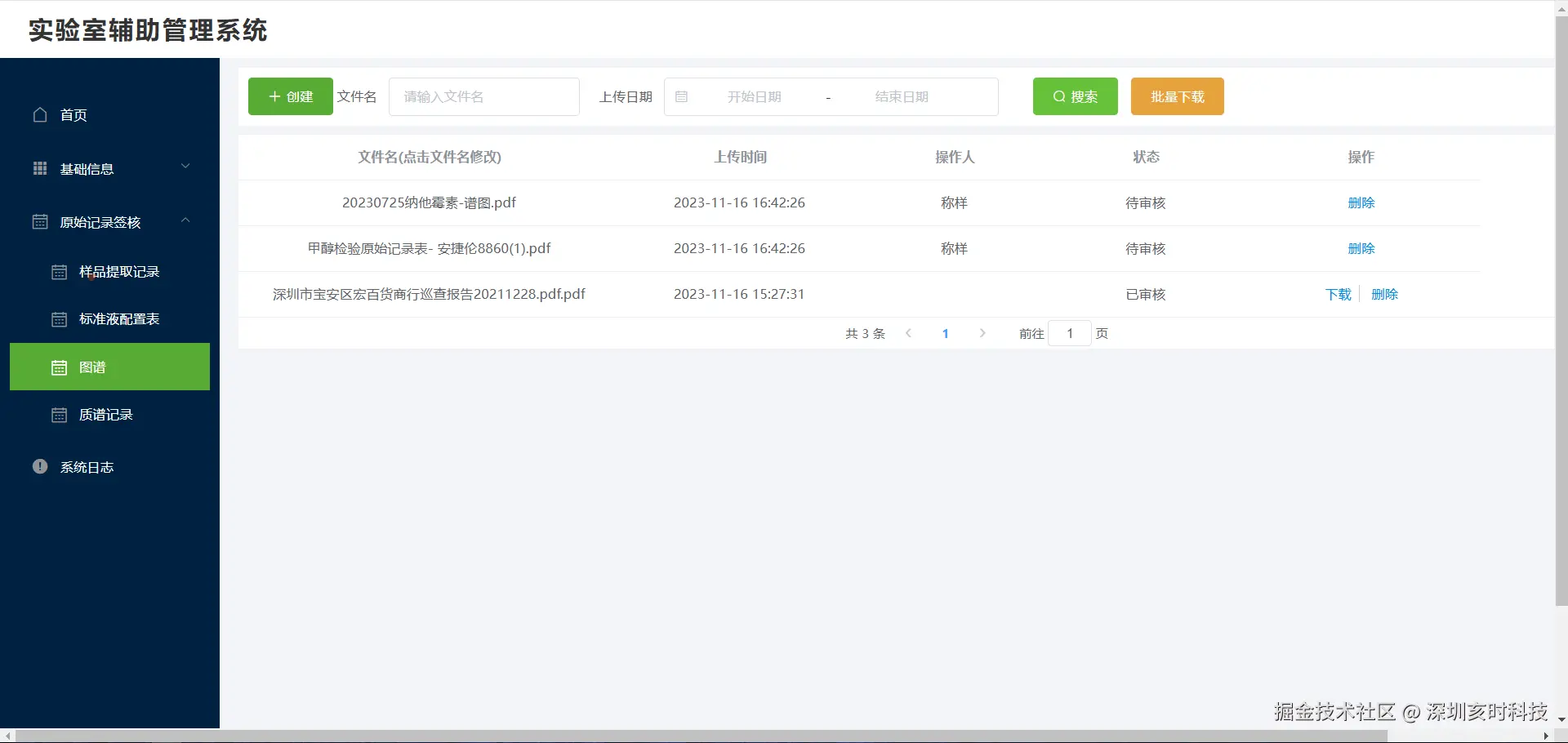This screenshot has height=743, width=1568.
Task: Click the vertical scrollbar thumb
Action: click(1561, 310)
